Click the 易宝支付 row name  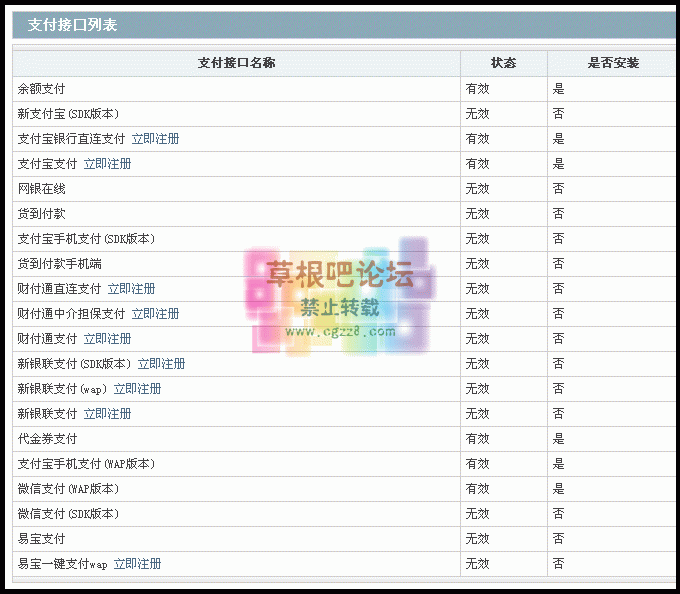tap(41, 539)
